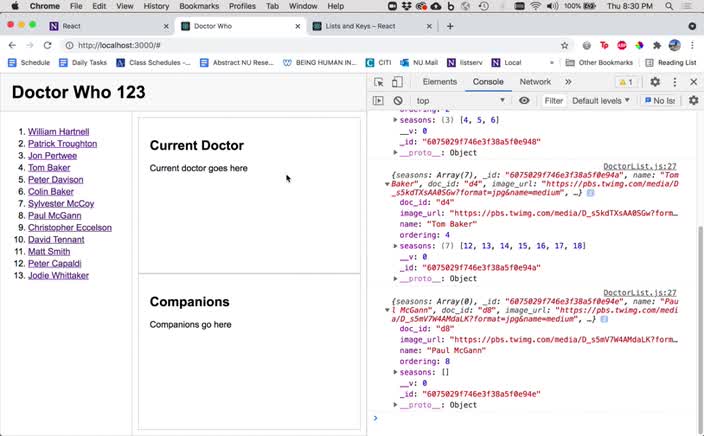This screenshot has width=704, height=436.
Task: Open the Bookmarks menu in the menu bar
Action: click(x=198, y=6)
